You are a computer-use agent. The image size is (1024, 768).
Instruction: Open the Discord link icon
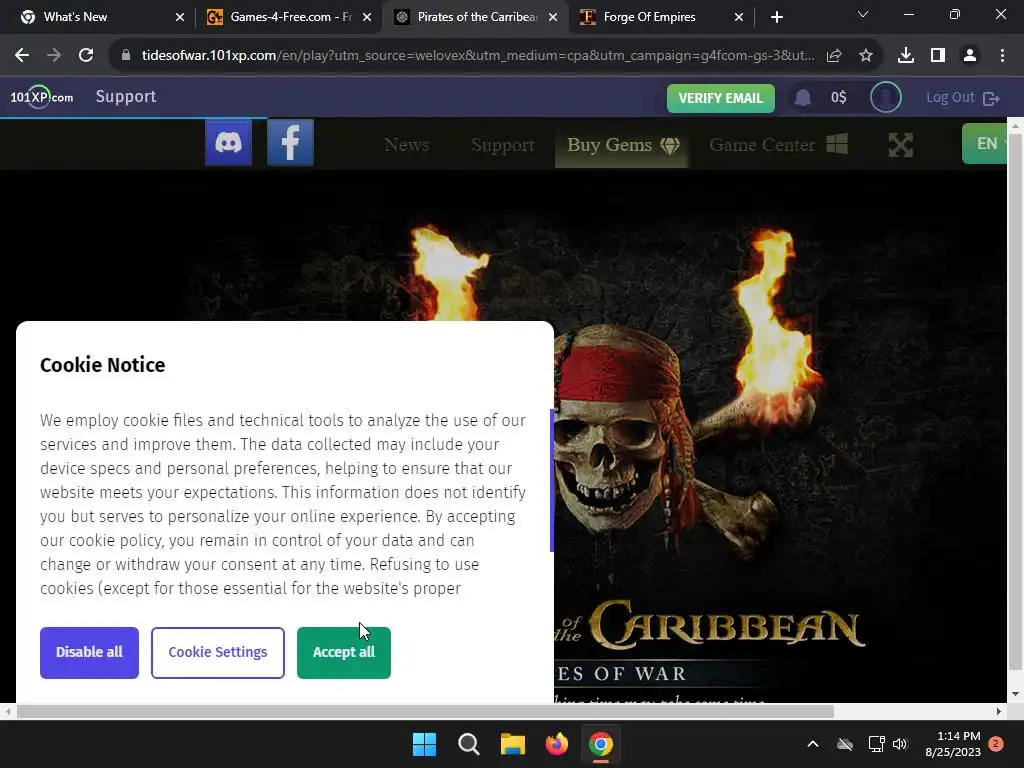[x=229, y=142]
